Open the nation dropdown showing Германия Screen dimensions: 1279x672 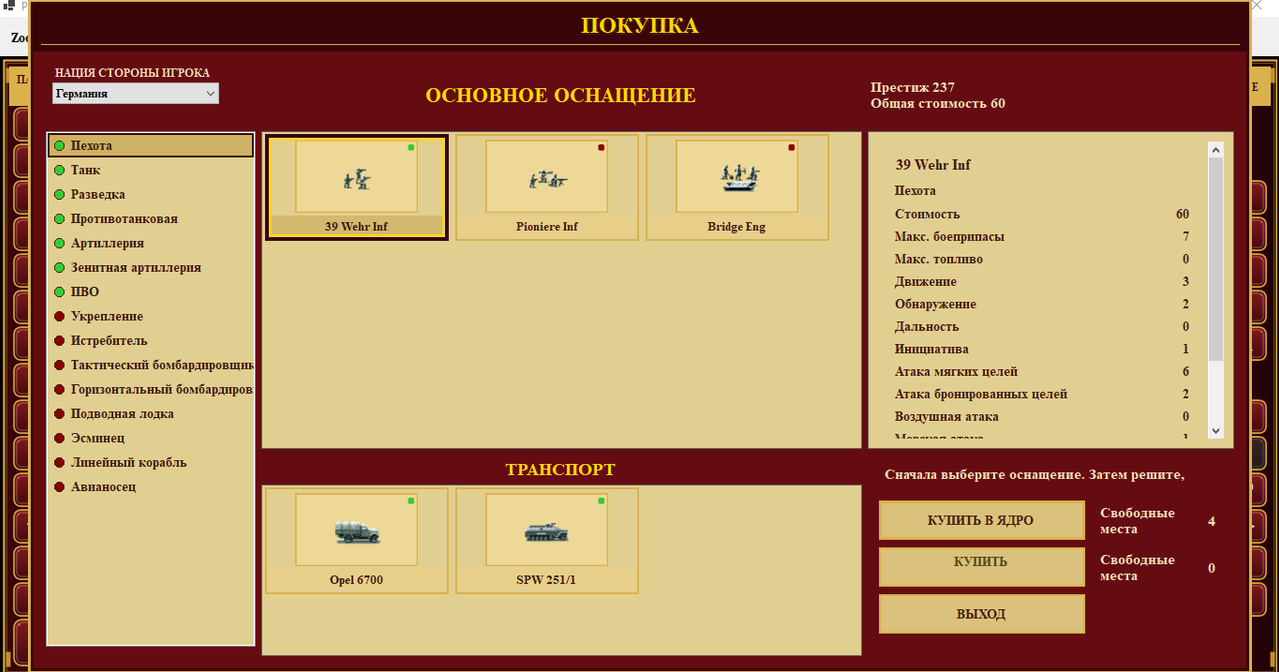(136, 93)
